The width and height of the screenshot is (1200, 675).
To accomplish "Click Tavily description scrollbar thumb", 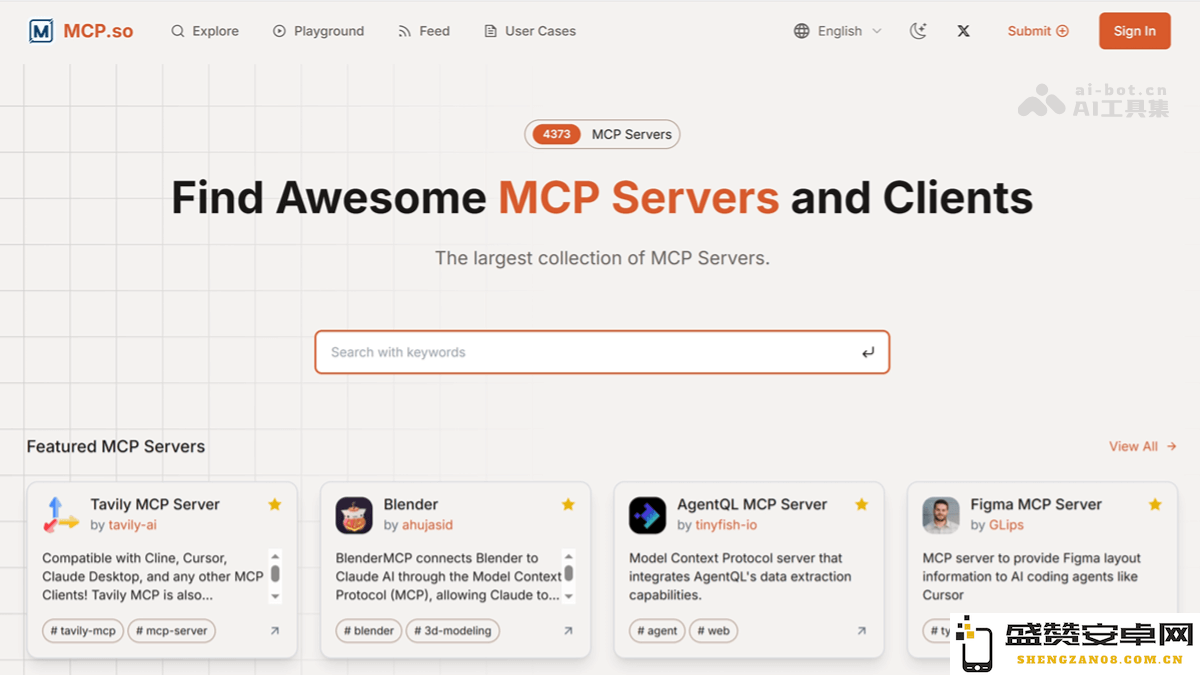I will 275,574.
